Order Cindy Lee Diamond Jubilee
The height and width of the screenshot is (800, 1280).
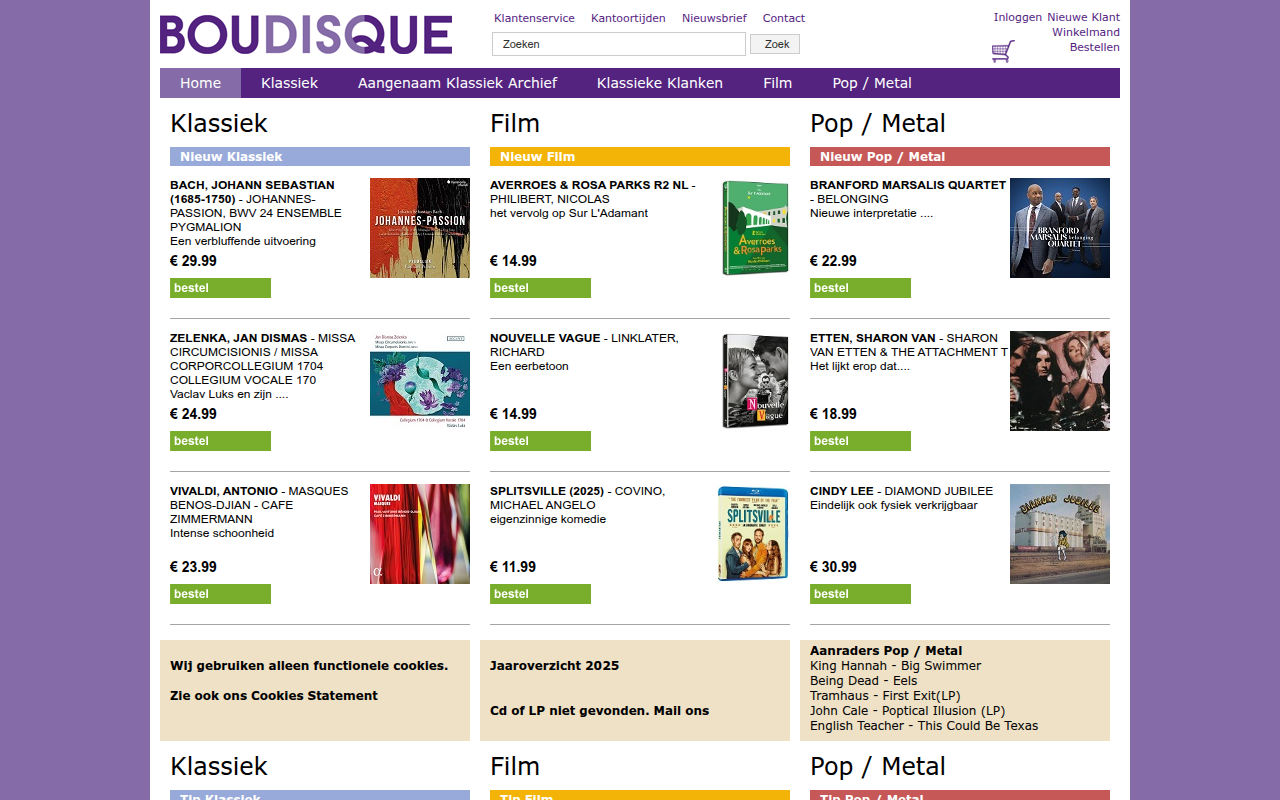click(x=860, y=594)
